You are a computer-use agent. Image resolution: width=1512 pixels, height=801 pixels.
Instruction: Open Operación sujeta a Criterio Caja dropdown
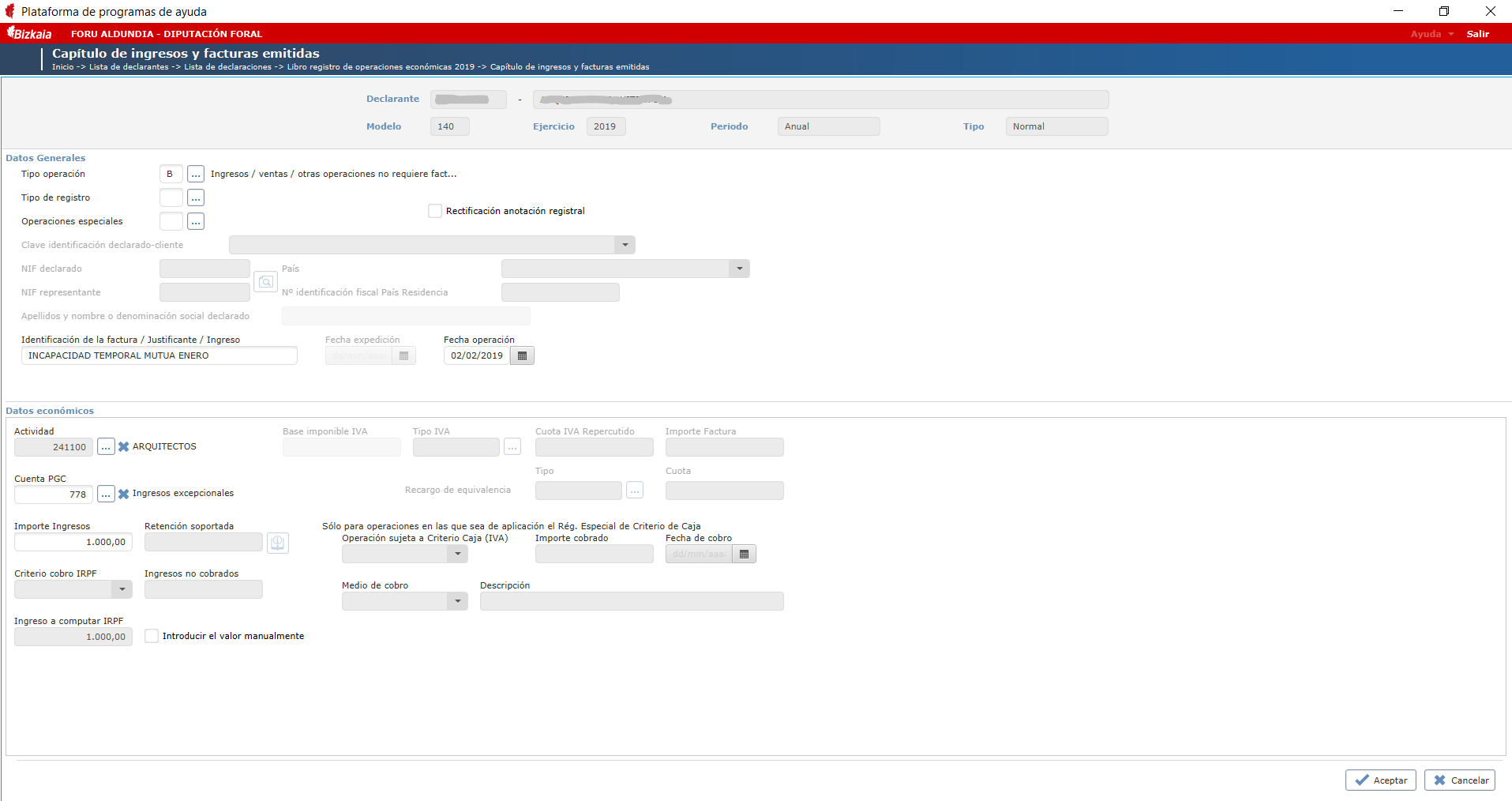458,554
